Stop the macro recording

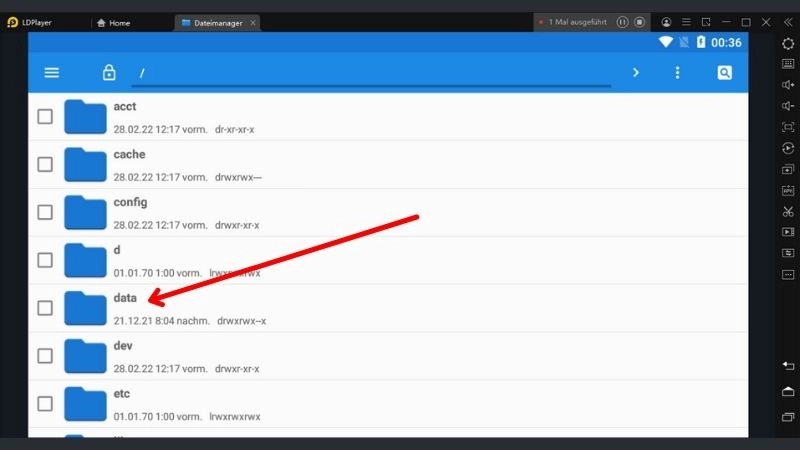tap(640, 22)
